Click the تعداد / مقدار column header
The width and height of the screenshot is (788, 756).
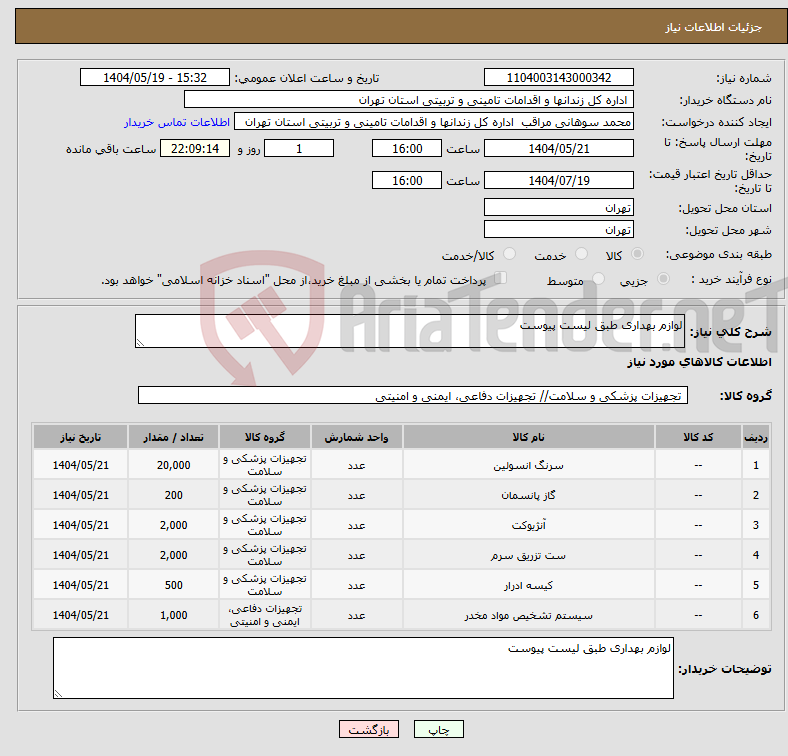[173, 437]
